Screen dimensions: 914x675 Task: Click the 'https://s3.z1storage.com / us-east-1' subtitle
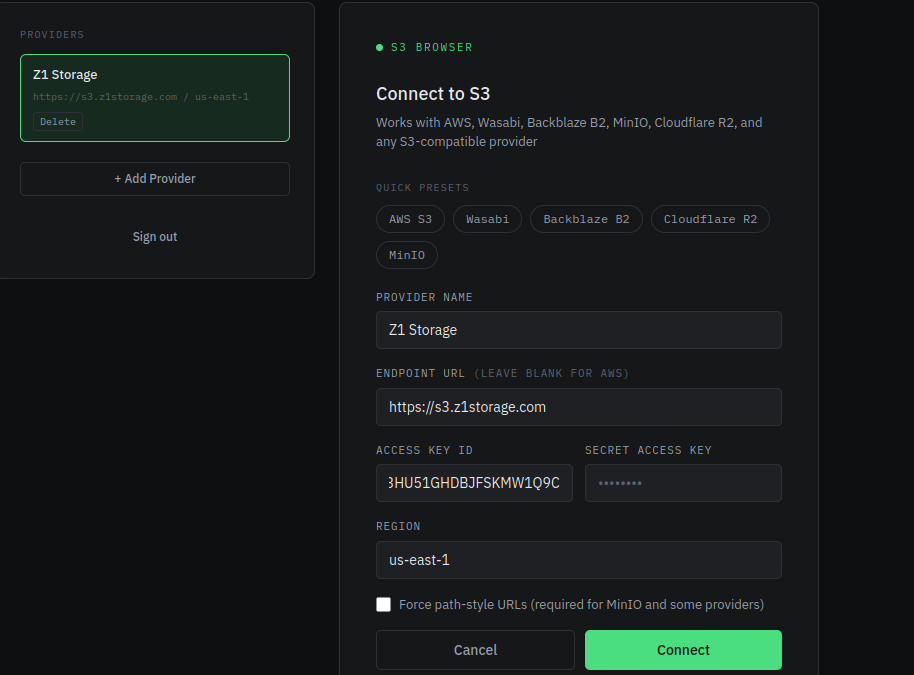pos(141,97)
